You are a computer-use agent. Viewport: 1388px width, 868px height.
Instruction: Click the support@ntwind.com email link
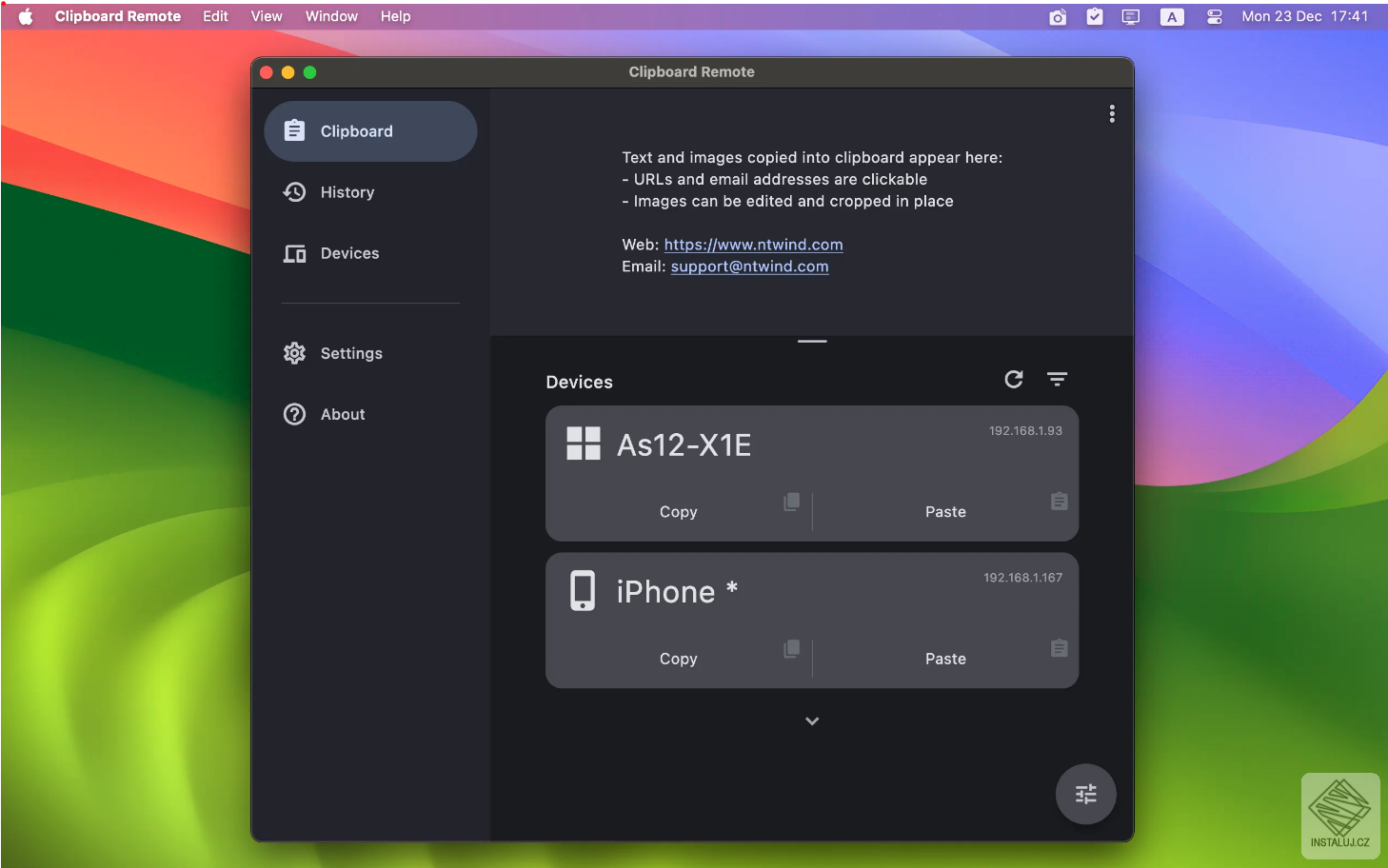tap(749, 266)
